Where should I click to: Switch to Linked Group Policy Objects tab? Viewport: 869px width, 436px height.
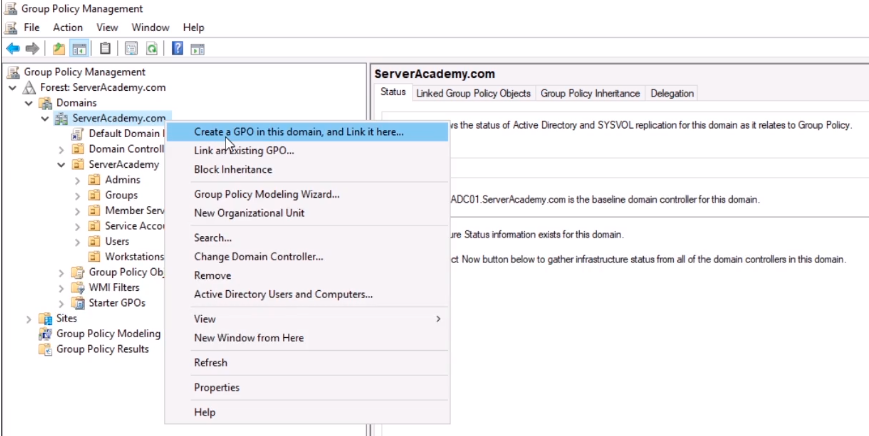click(x=473, y=93)
